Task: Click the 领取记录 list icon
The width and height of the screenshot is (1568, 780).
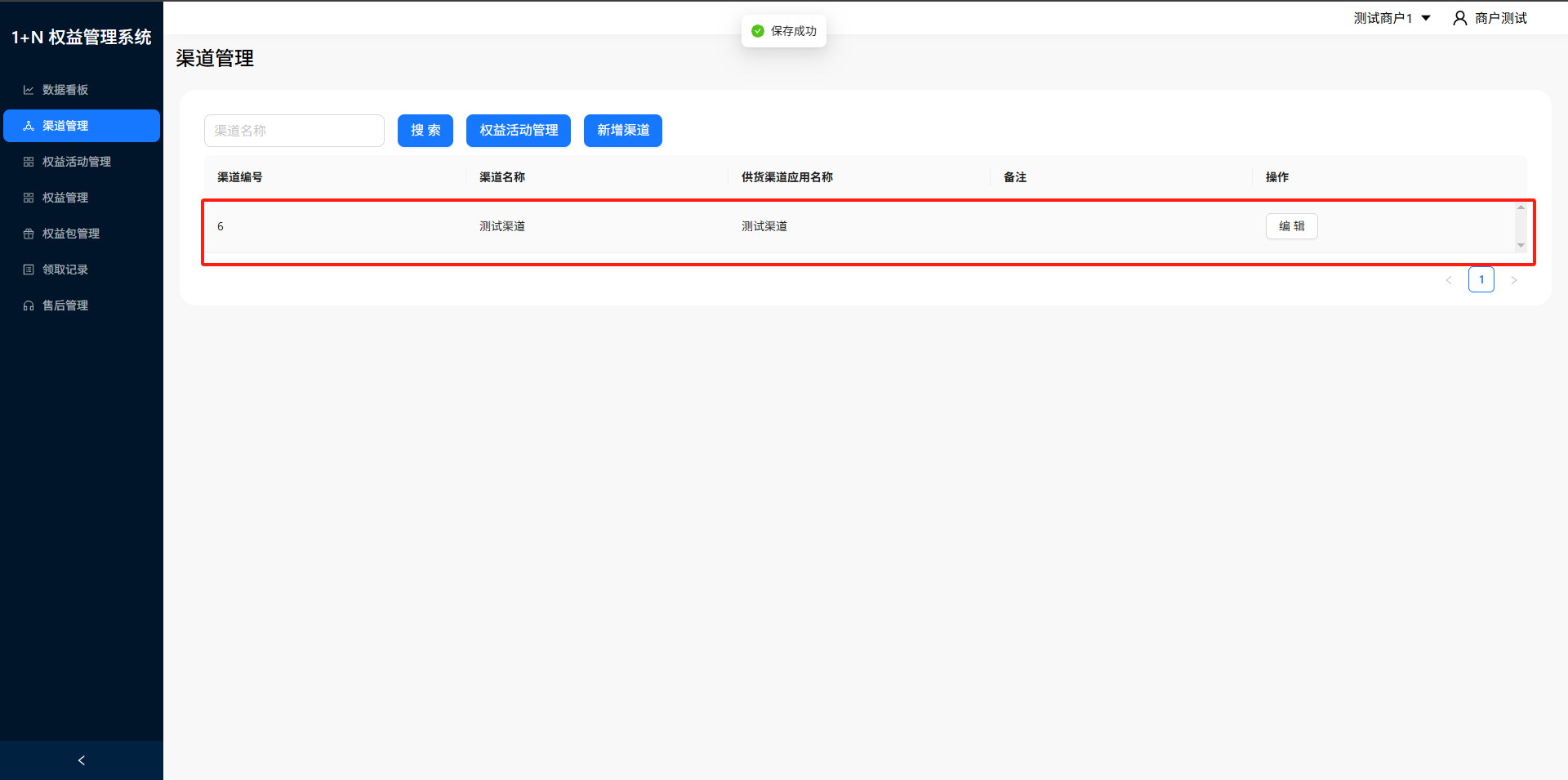Action: [29, 270]
